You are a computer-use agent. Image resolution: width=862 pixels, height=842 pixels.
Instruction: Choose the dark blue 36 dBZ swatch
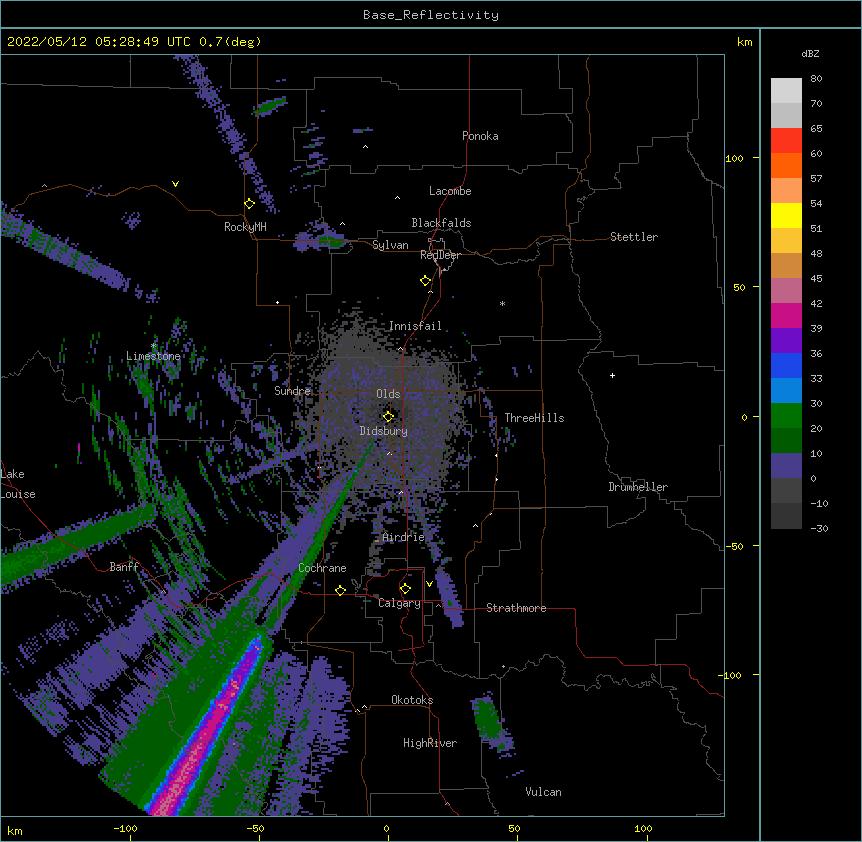[x=786, y=365]
